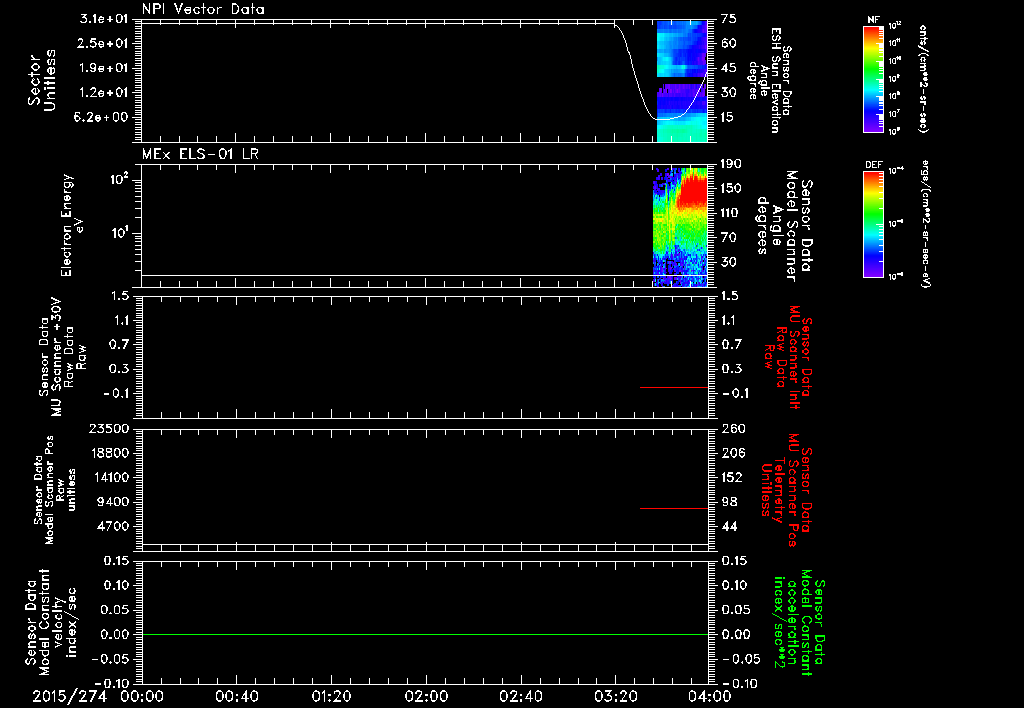
Task: Pick the "02:40" time axis label
Action: pos(520,696)
